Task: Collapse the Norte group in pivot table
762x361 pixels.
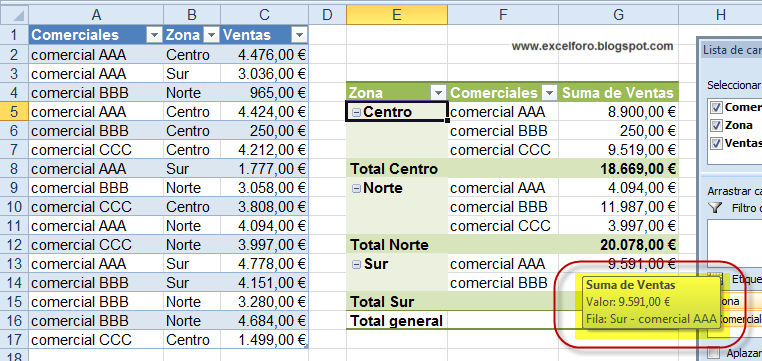Action: pyautogui.click(x=356, y=188)
